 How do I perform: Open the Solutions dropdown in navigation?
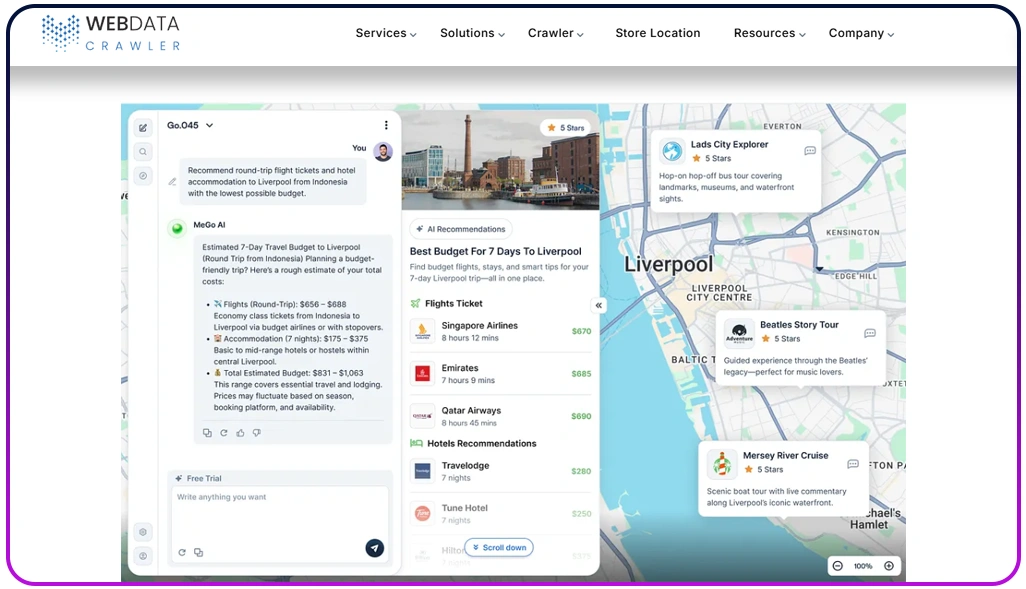pos(472,33)
